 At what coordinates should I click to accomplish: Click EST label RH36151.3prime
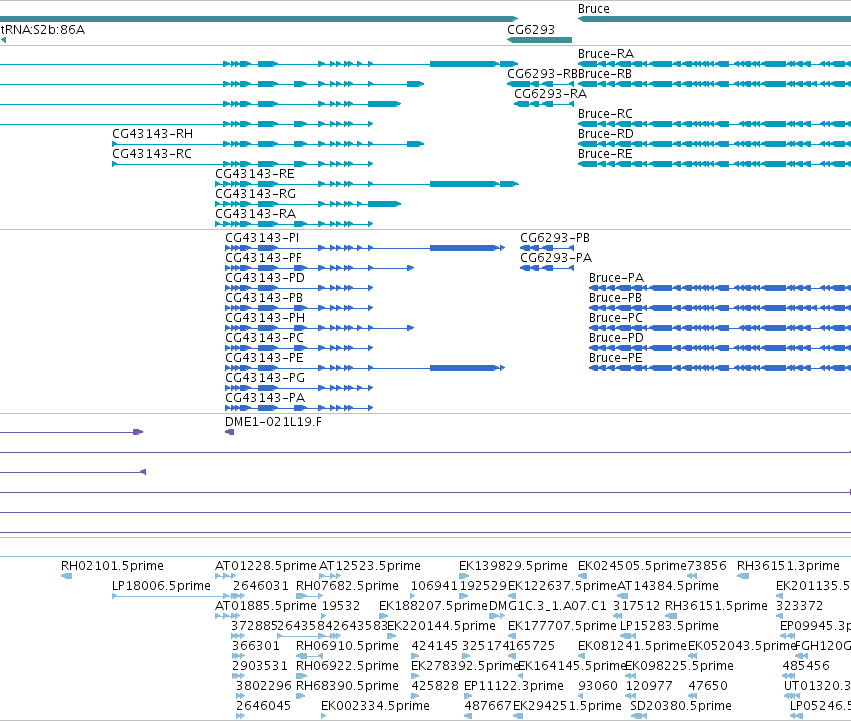click(x=788, y=566)
